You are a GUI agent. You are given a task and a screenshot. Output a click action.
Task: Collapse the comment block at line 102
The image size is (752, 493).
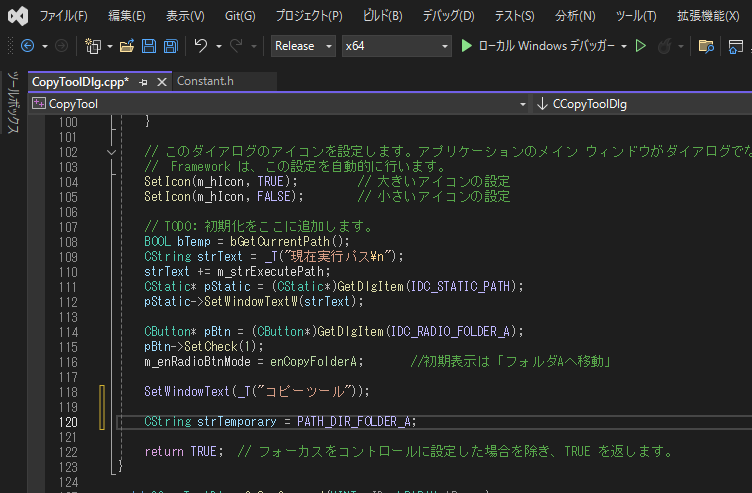click(111, 151)
